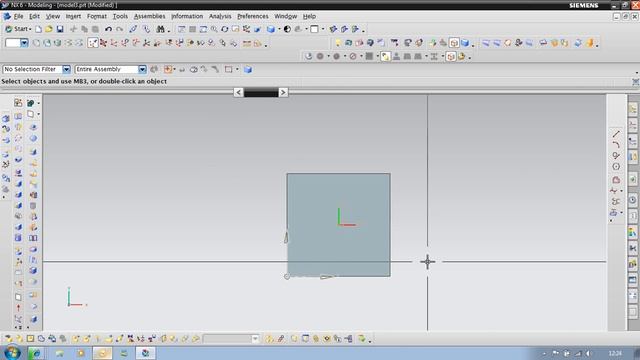Open the Analysis menu
This screenshot has width=640, height=360.
pos(220,16)
